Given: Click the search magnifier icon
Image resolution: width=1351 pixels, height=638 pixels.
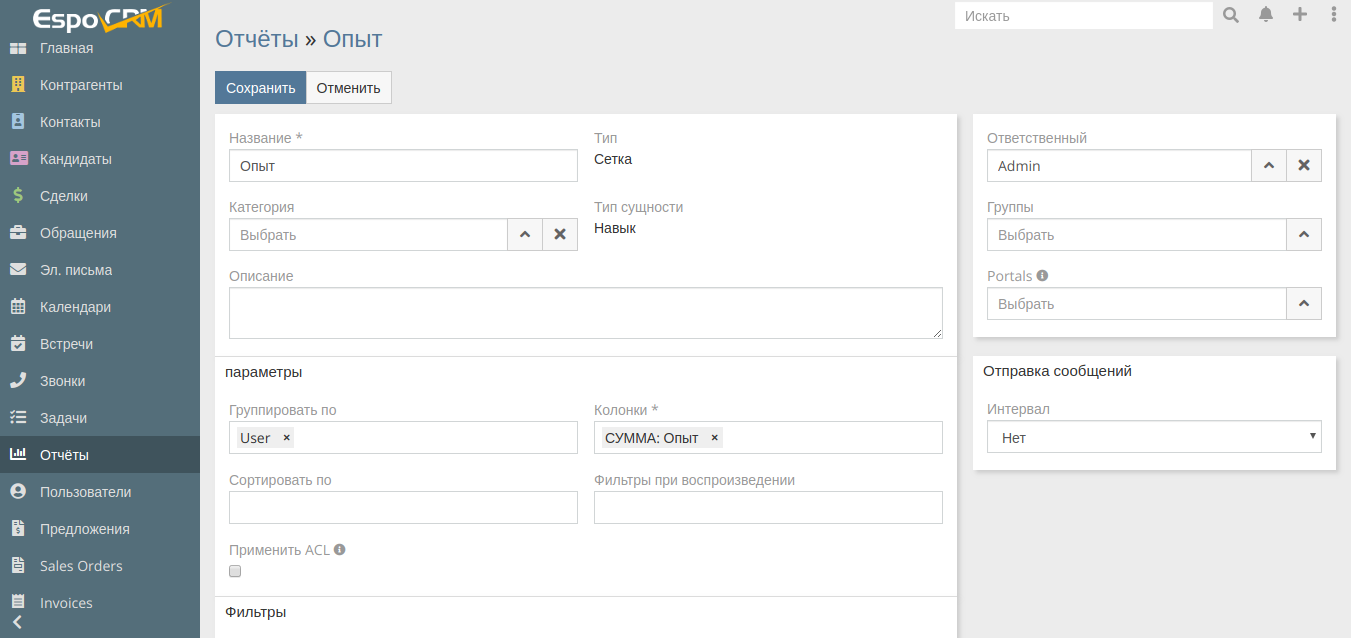Looking at the screenshot, I should coord(1231,15).
